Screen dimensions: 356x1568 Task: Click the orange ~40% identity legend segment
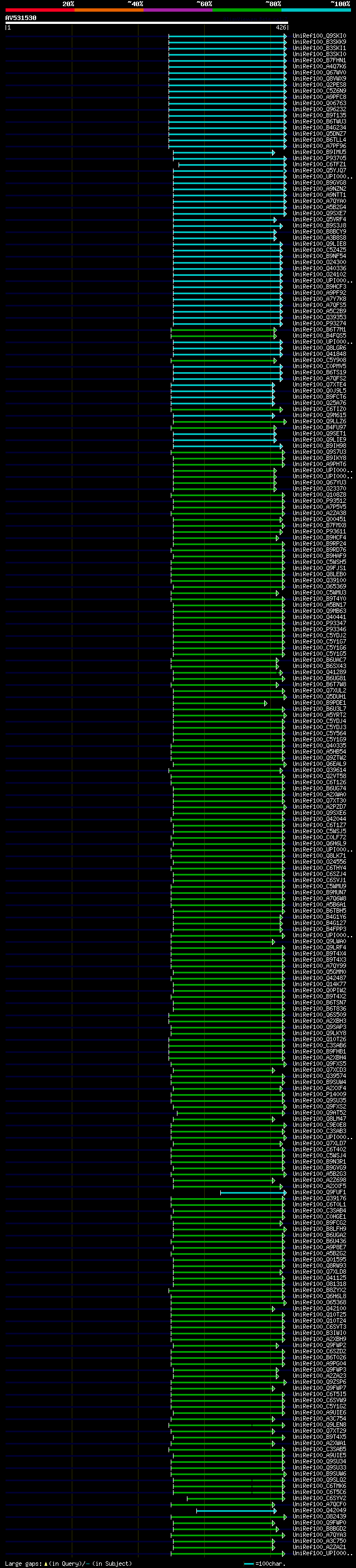pyautogui.click(x=109, y=10)
